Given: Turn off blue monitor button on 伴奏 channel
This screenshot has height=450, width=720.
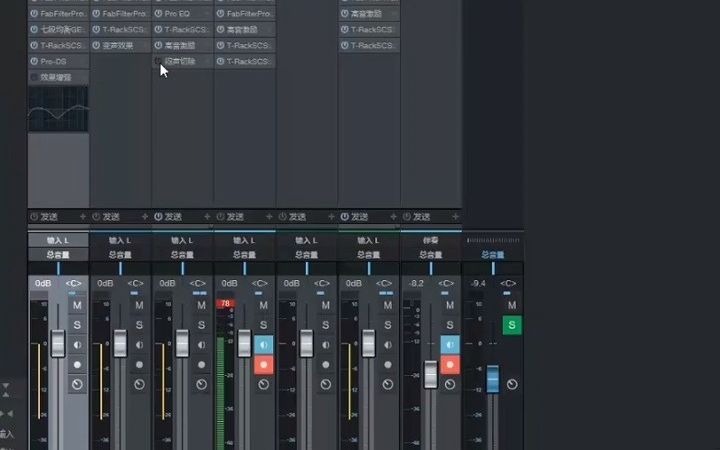Looking at the screenshot, I should [450, 345].
